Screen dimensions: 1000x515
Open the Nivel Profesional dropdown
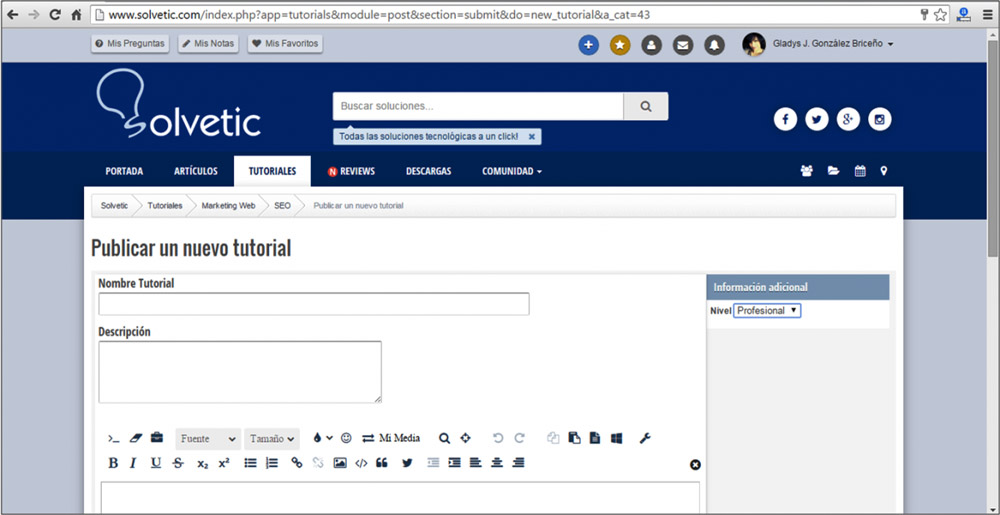click(767, 310)
